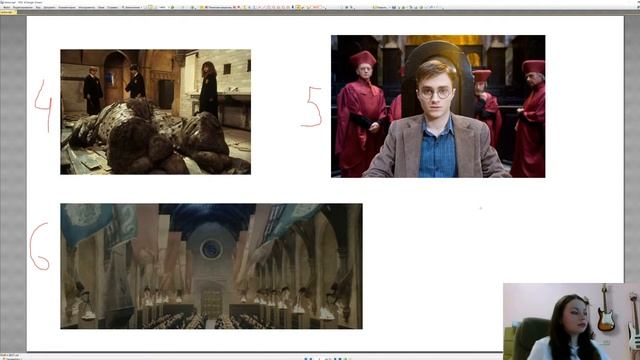640x360 pixels.
Task: Click the Great Hall film still labeled 6
Action: 211,266
